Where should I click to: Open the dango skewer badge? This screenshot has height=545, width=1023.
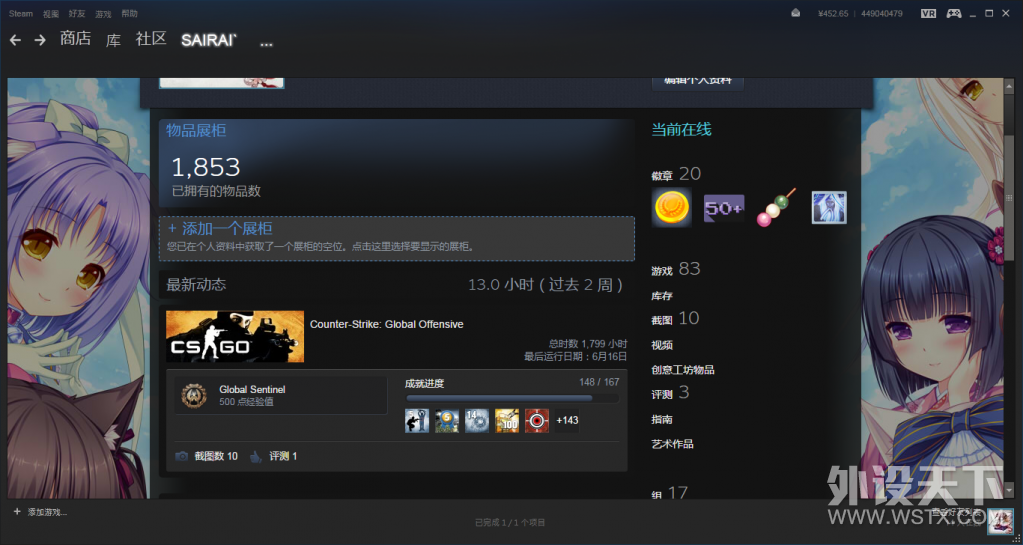pos(776,208)
